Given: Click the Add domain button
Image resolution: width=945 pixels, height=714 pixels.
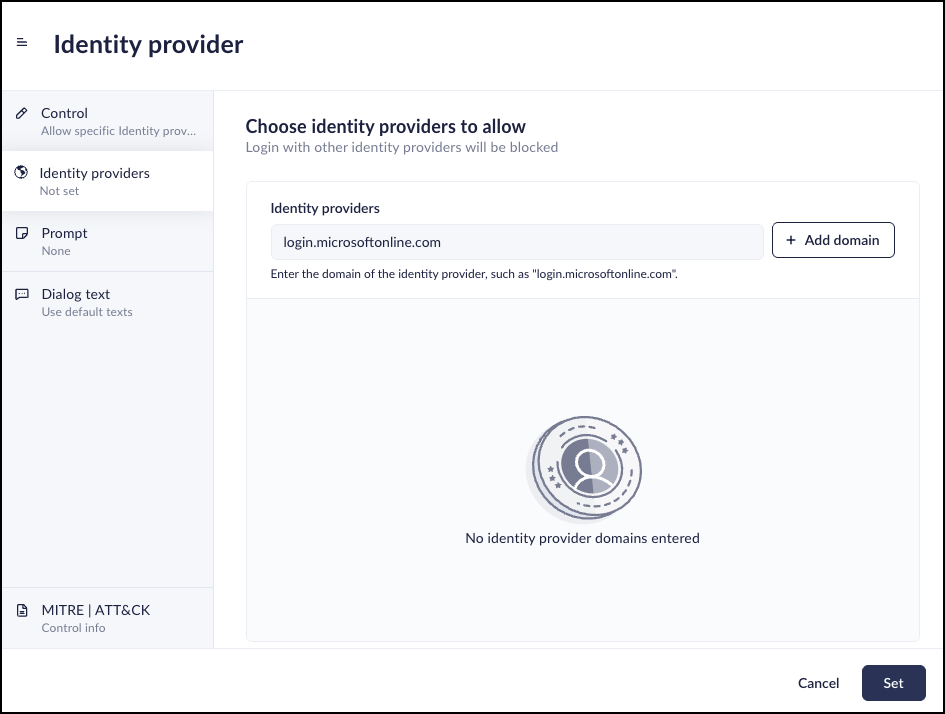Looking at the screenshot, I should coord(833,240).
